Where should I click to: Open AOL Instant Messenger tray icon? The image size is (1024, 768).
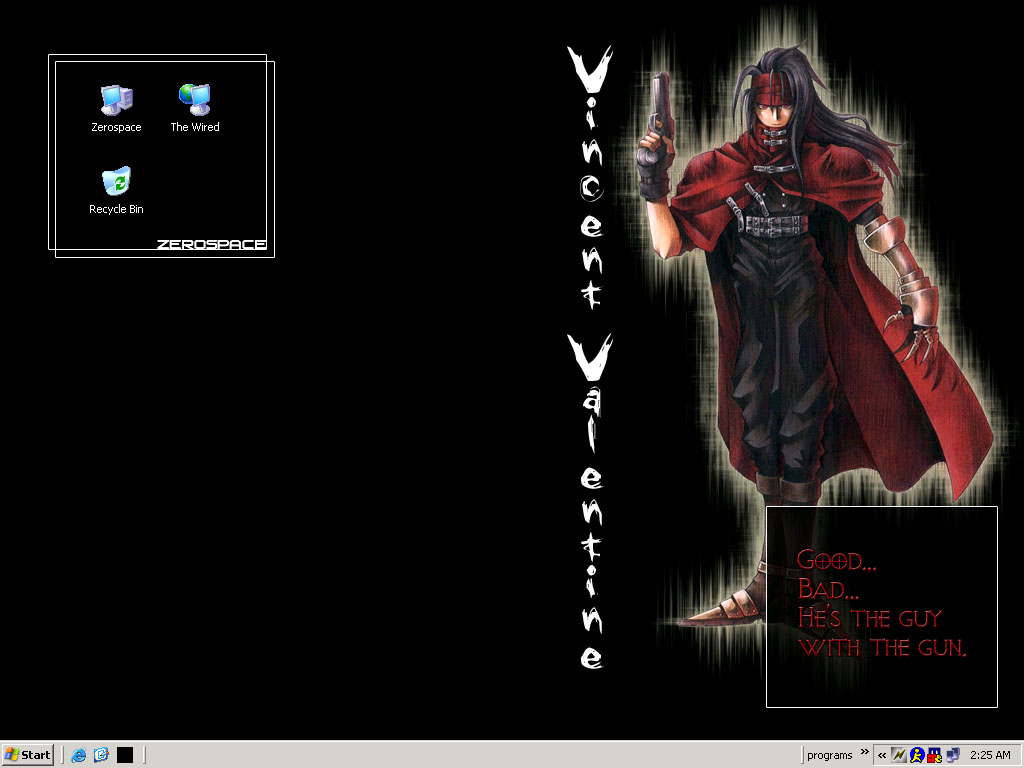click(x=917, y=755)
